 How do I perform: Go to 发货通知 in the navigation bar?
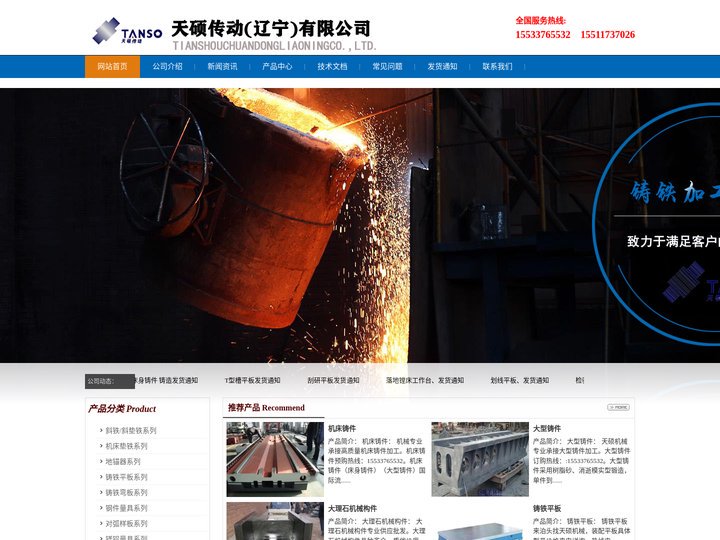pyautogui.click(x=442, y=67)
